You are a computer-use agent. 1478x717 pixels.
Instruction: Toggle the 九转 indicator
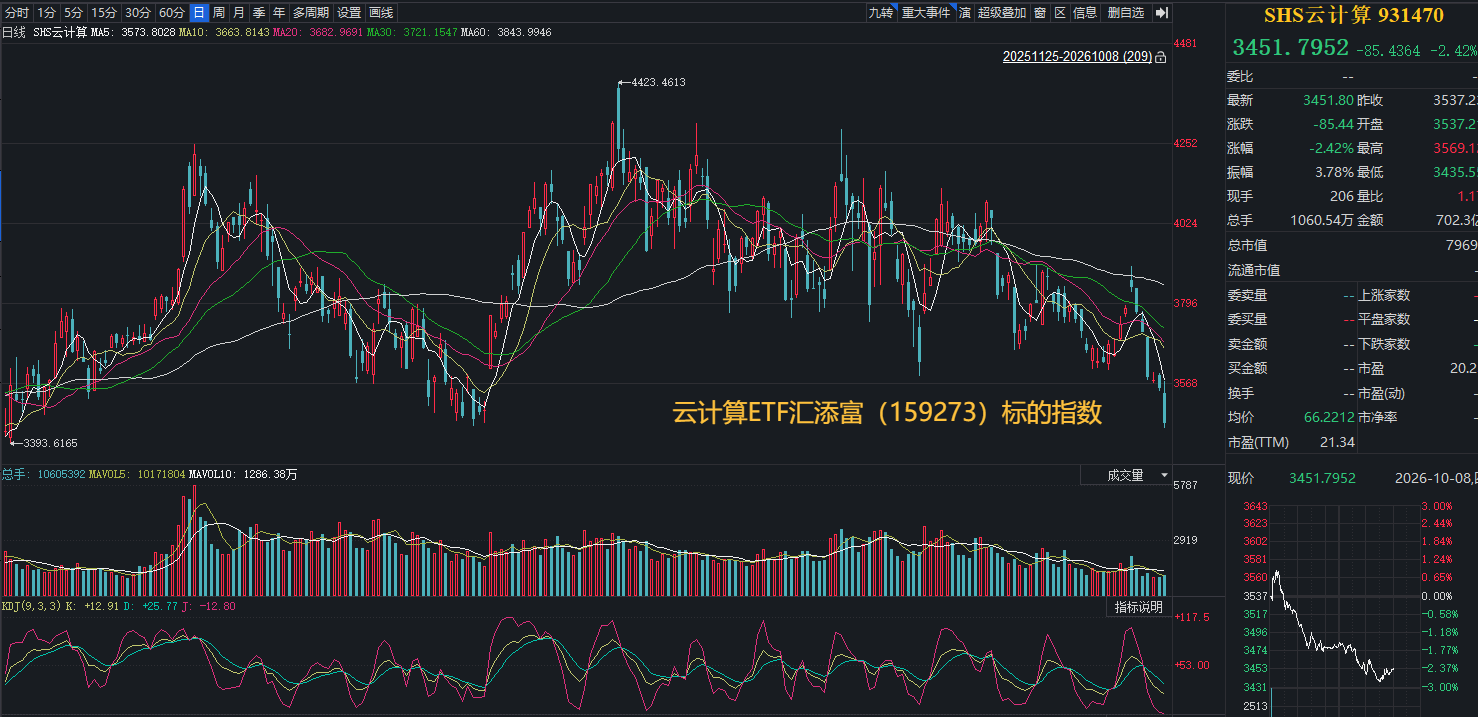pos(880,13)
